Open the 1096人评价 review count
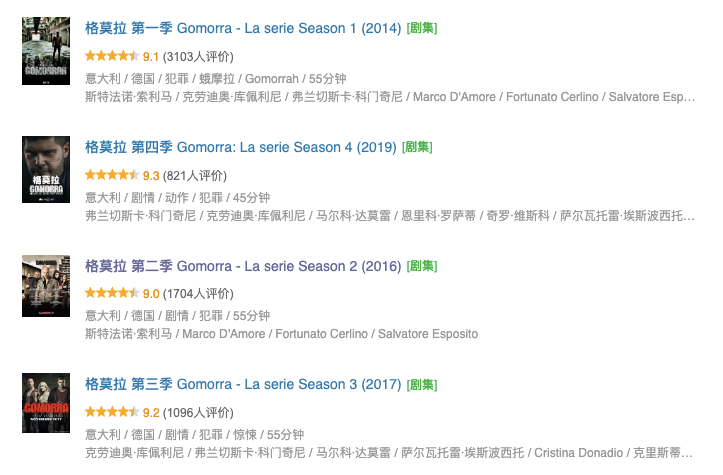723x475 pixels. coord(198,412)
